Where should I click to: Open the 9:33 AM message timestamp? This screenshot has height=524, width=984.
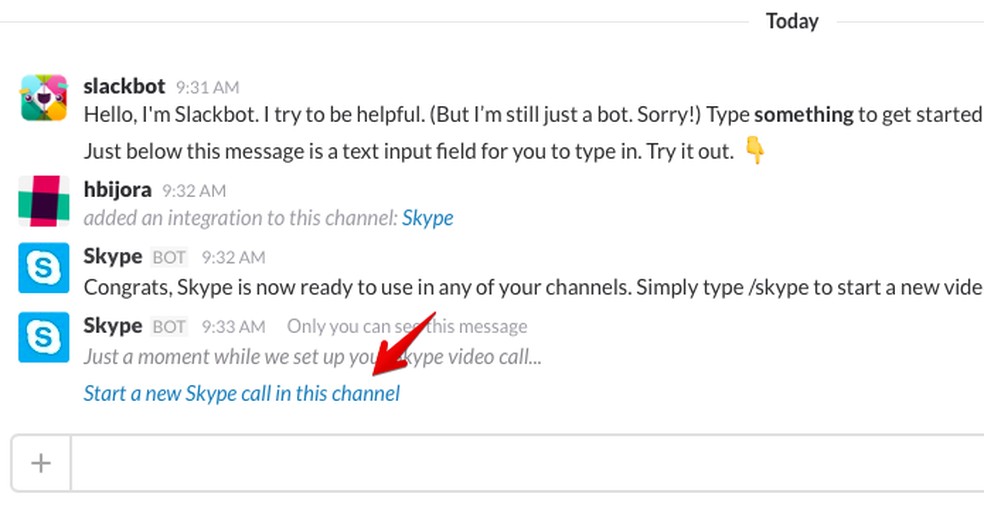[233, 327]
